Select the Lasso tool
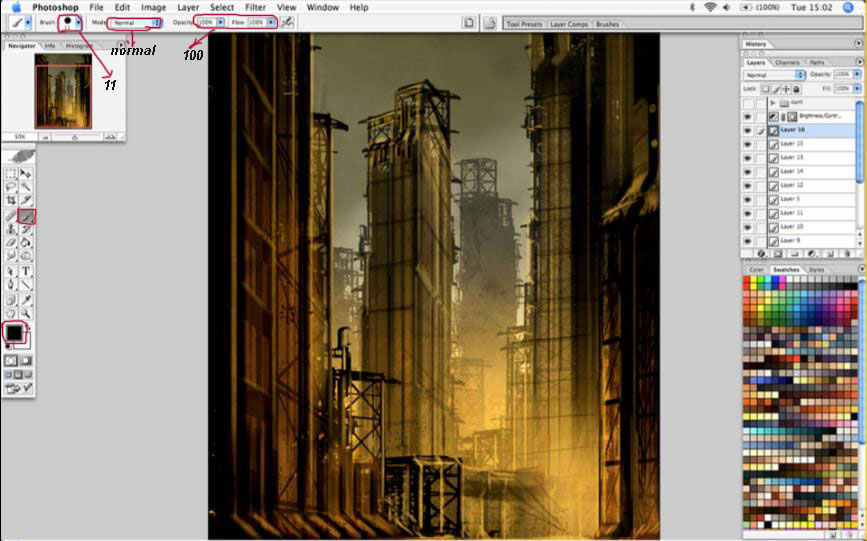This screenshot has height=541, width=867. coord(11,187)
